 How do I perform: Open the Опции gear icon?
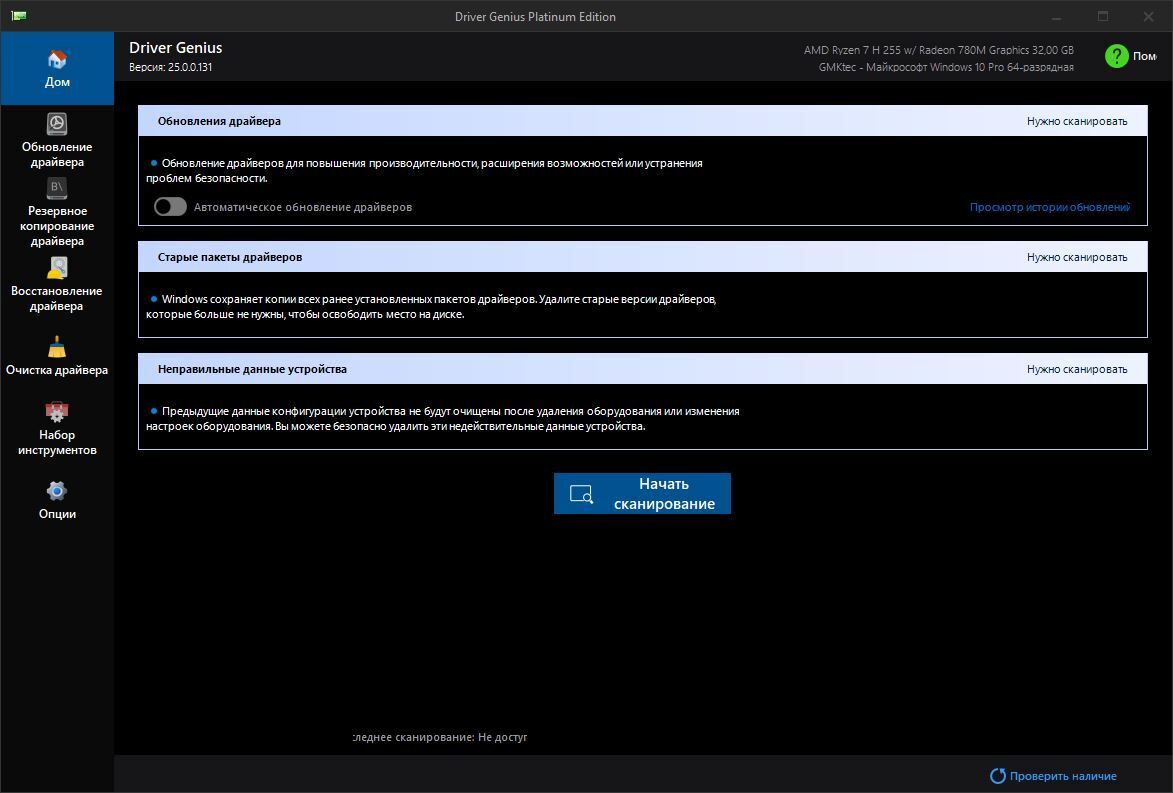point(57,491)
